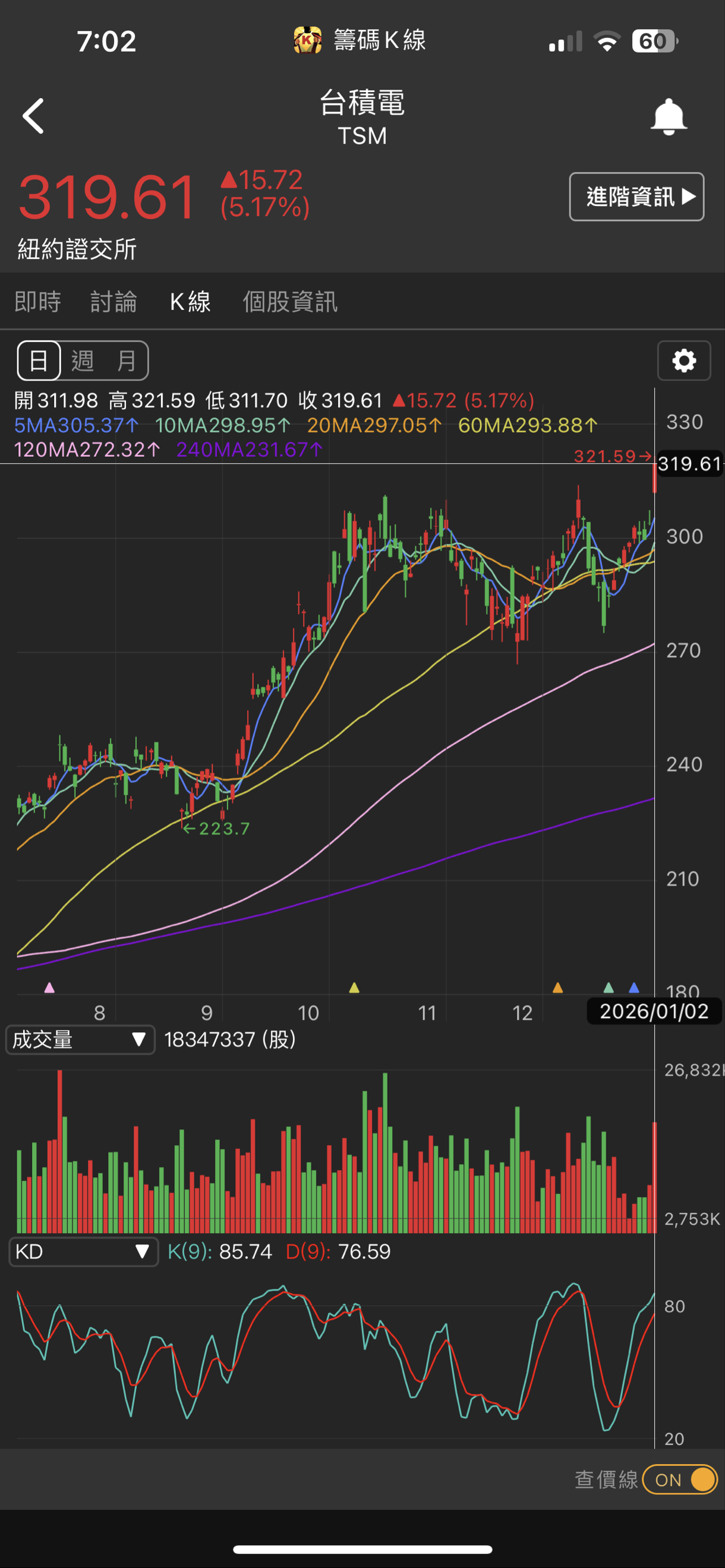Open price alert bell icon

(669, 116)
